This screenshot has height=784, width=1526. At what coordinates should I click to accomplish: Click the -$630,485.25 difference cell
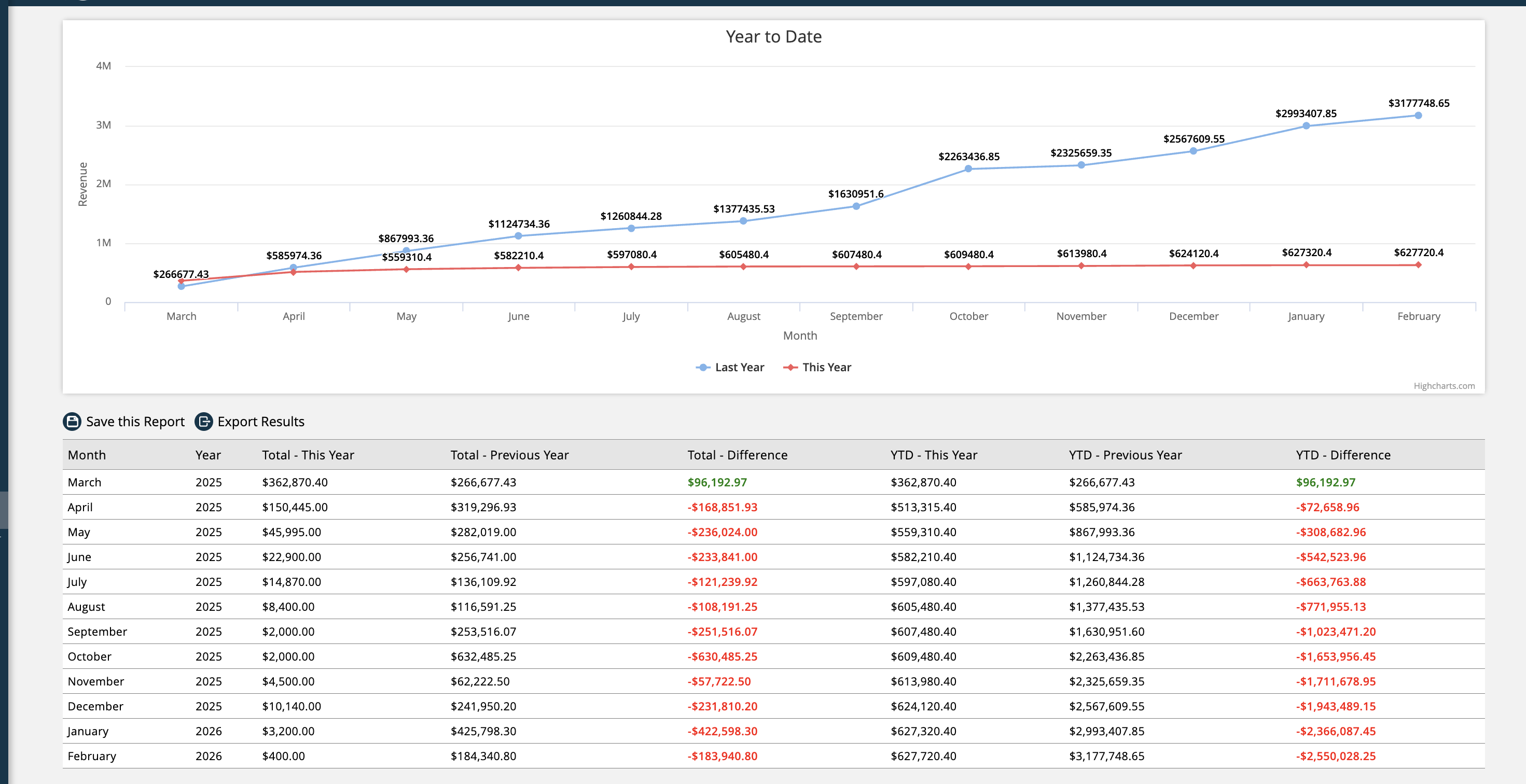click(722, 656)
